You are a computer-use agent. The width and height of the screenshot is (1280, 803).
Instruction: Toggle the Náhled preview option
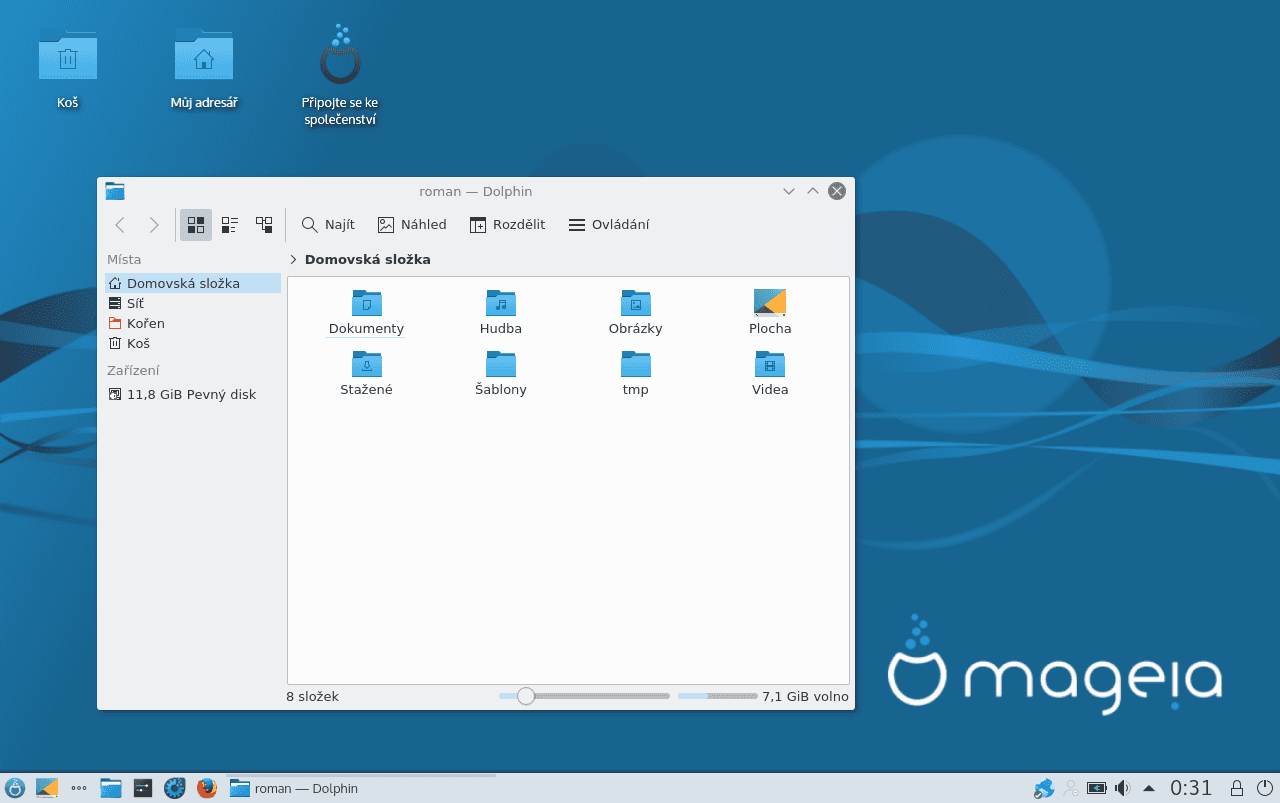[412, 225]
